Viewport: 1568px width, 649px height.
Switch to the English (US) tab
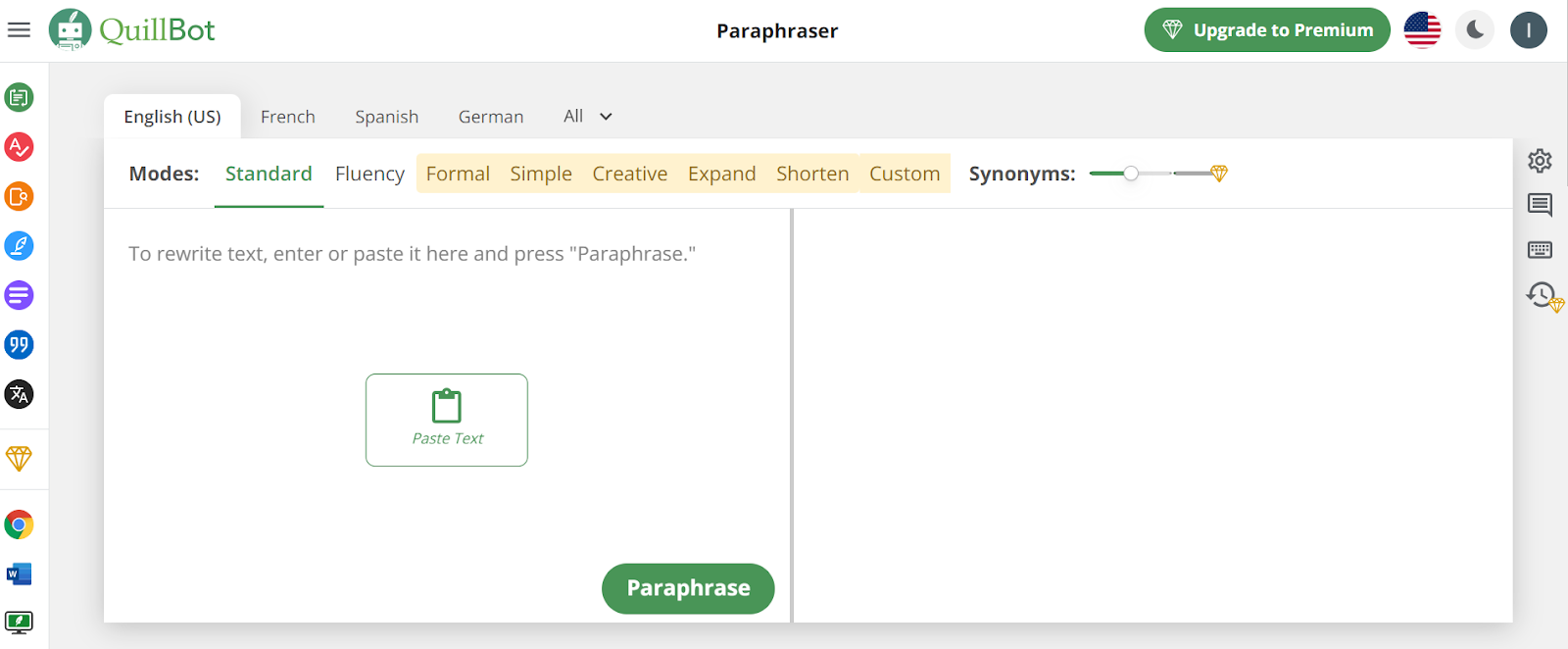(172, 117)
